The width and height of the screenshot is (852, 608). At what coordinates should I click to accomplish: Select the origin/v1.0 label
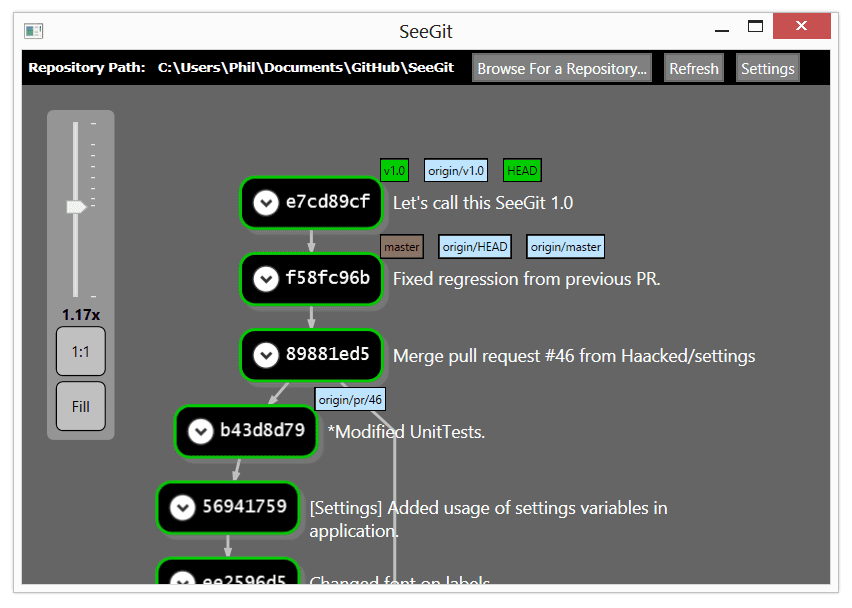456,171
